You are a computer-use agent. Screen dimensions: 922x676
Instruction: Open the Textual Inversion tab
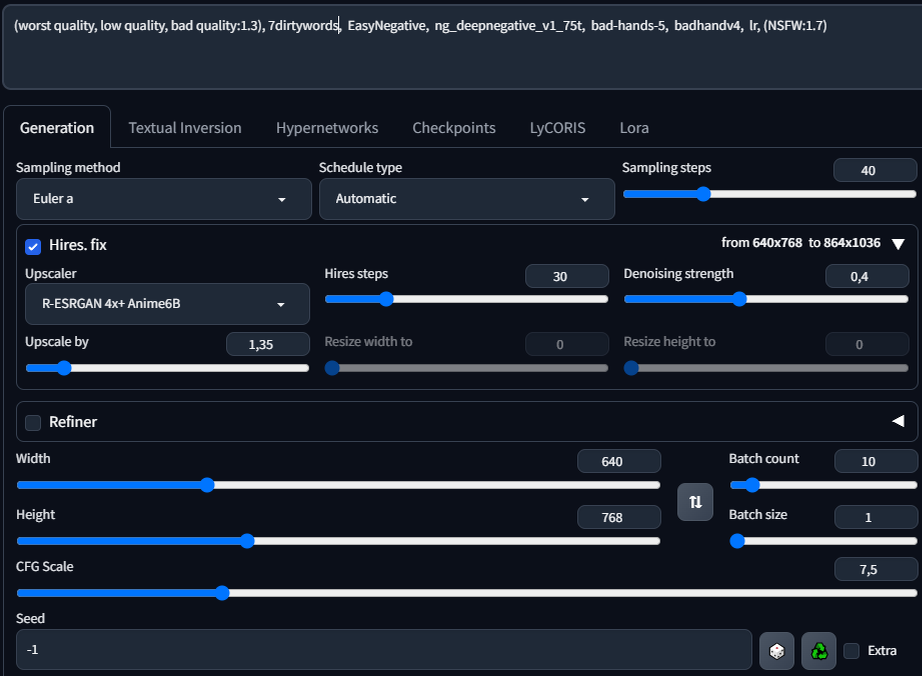point(185,128)
